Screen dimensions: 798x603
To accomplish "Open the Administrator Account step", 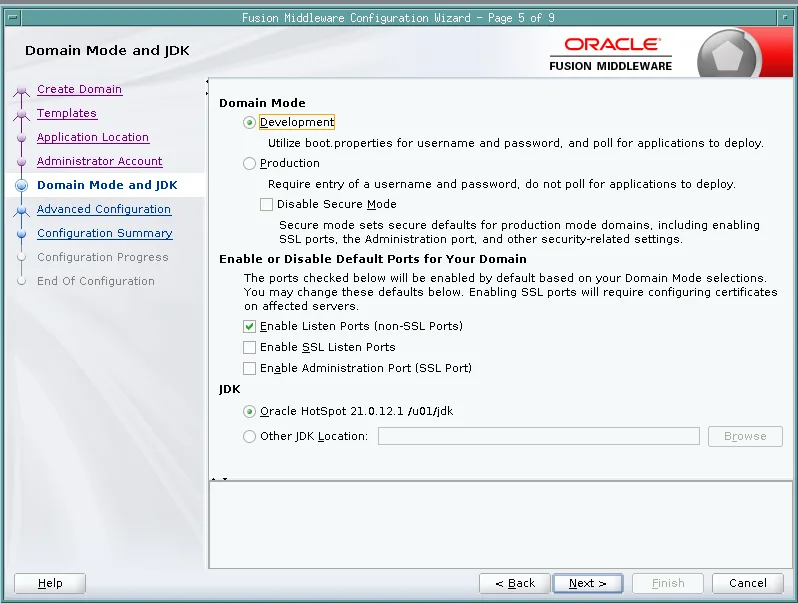I will pyautogui.click(x=100, y=161).
